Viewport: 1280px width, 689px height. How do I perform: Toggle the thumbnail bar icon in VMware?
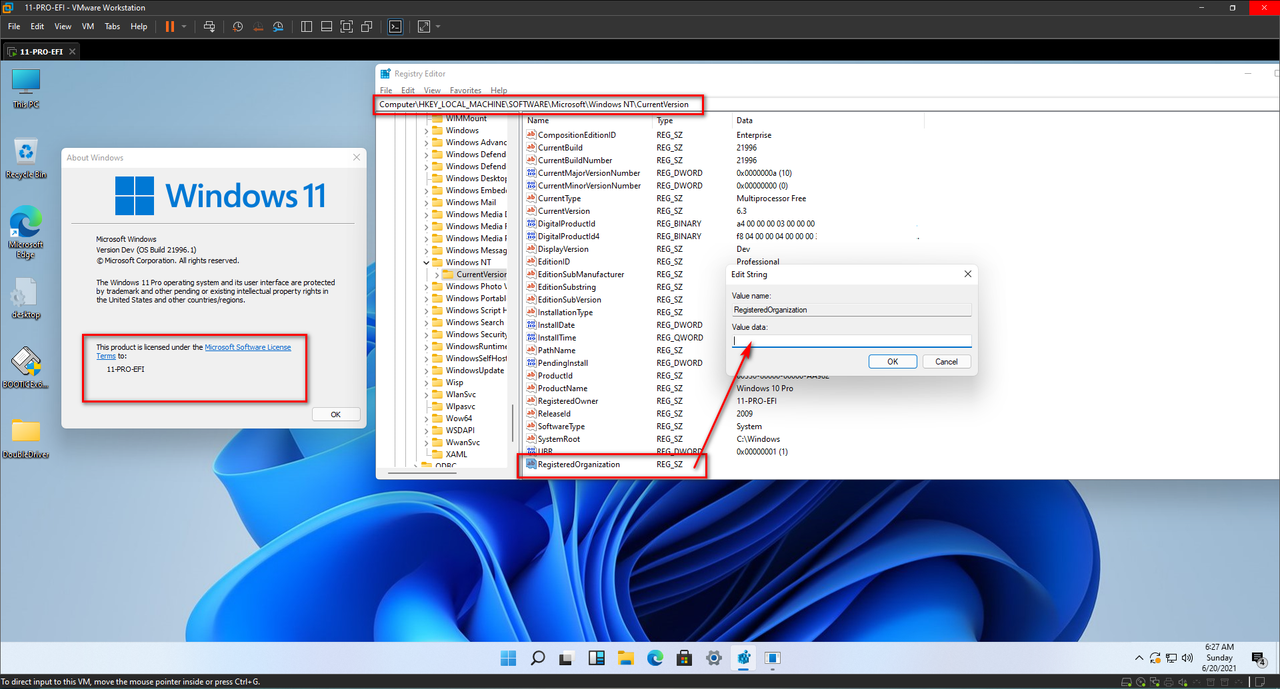pyautogui.click(x=326, y=26)
